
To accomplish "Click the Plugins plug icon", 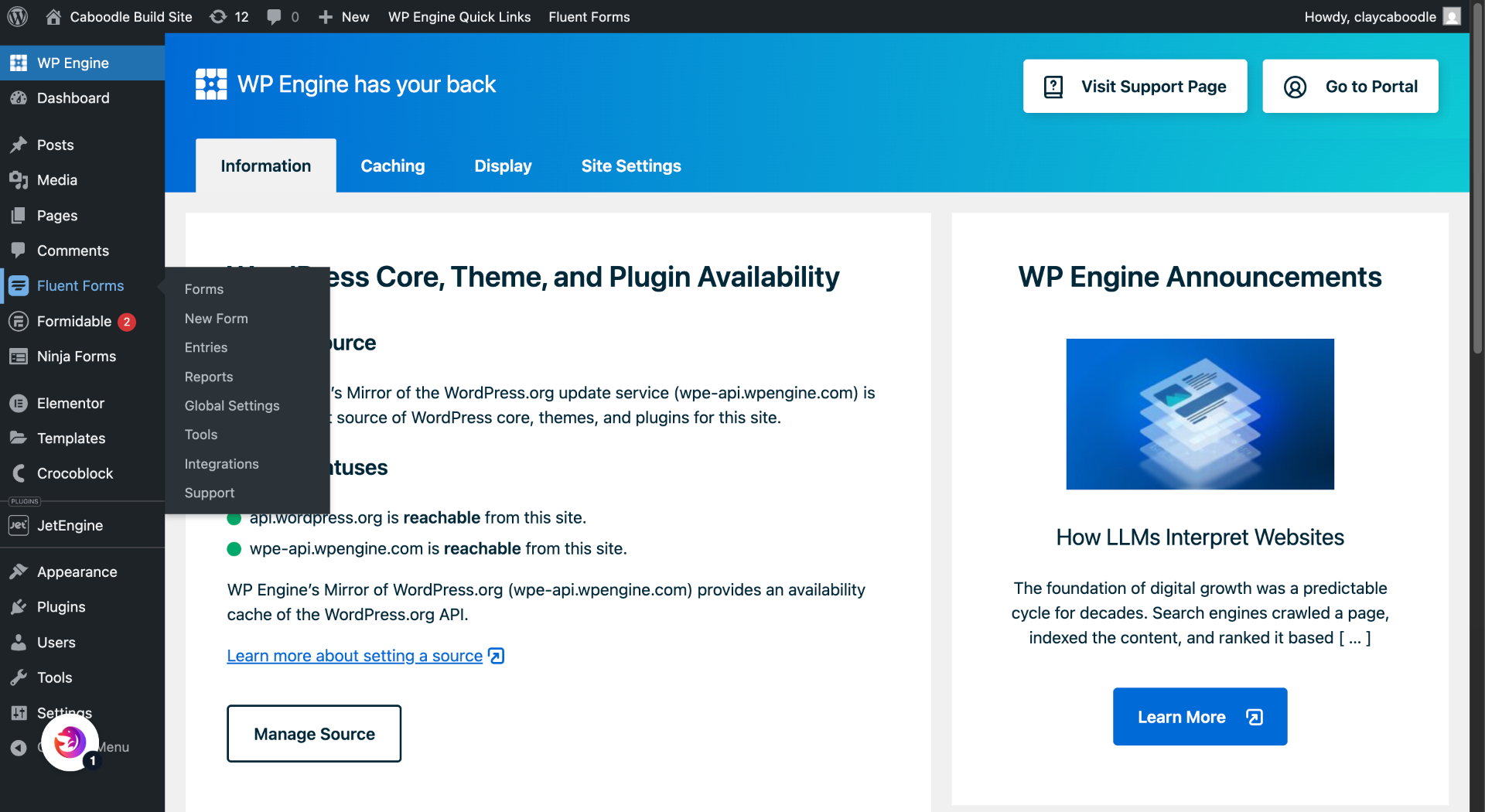I will [x=19, y=607].
